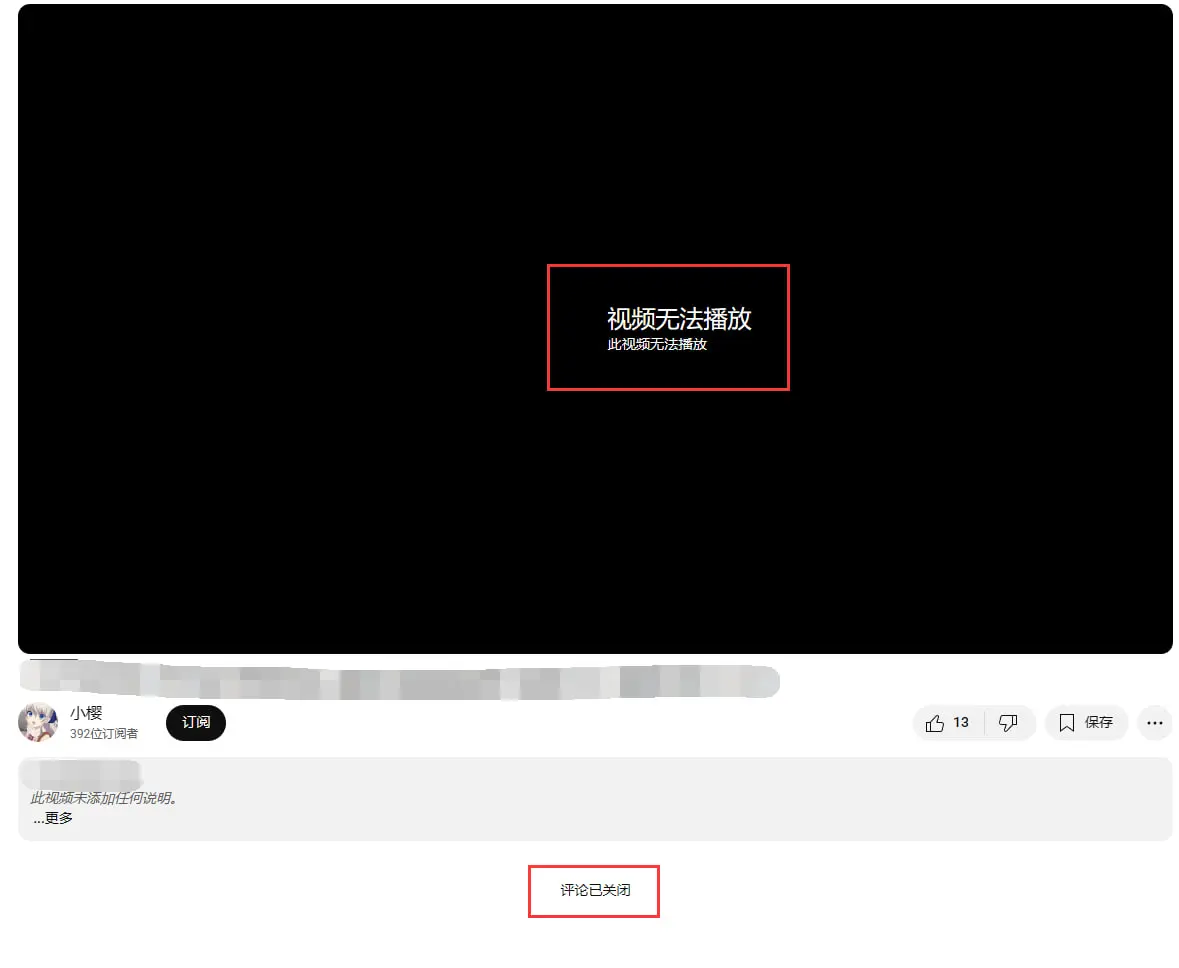Open the 小樱 channel name link
Screen dimensions: 1179x968
(86, 713)
